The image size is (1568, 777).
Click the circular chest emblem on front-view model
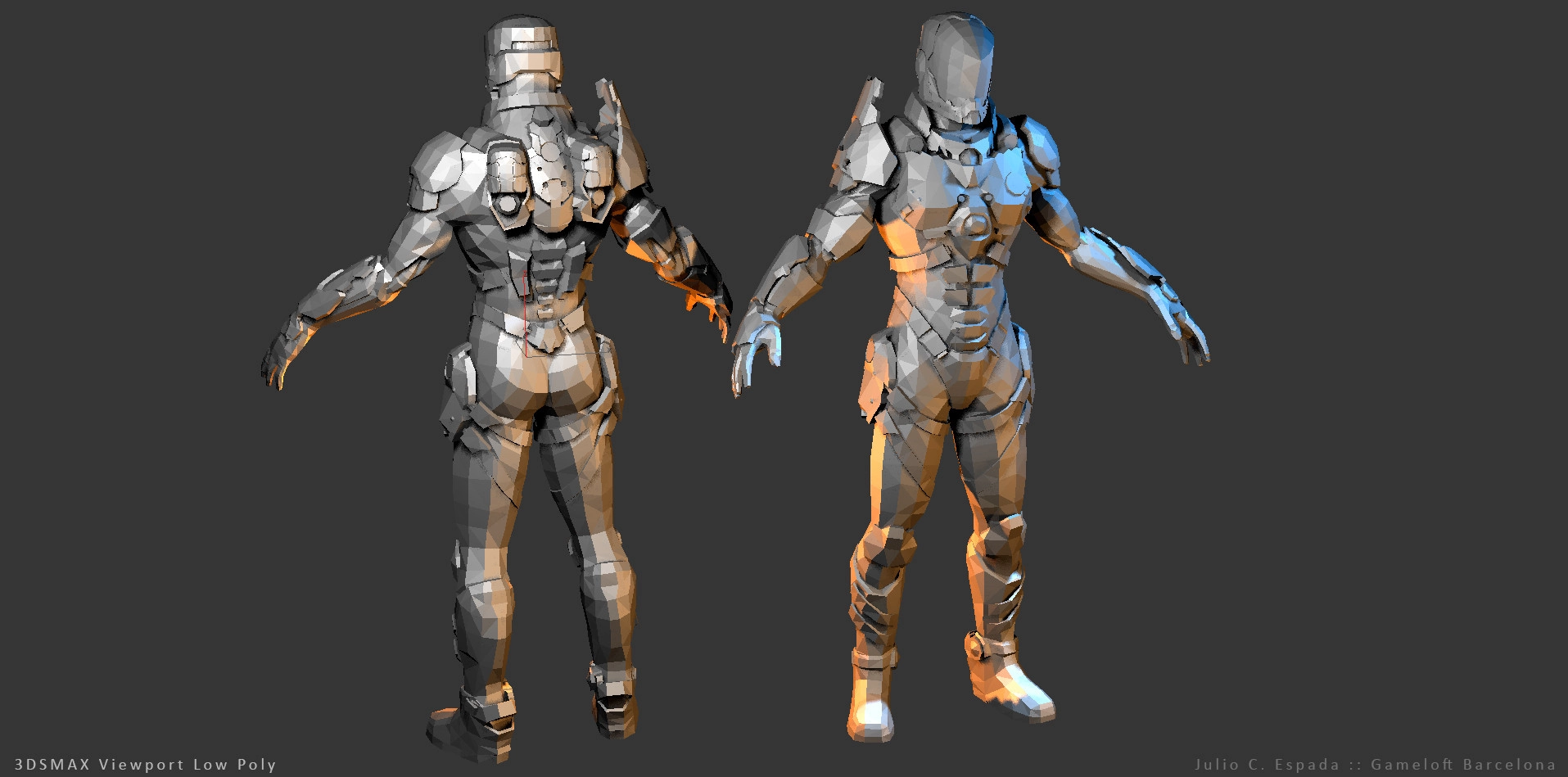pos(974,225)
